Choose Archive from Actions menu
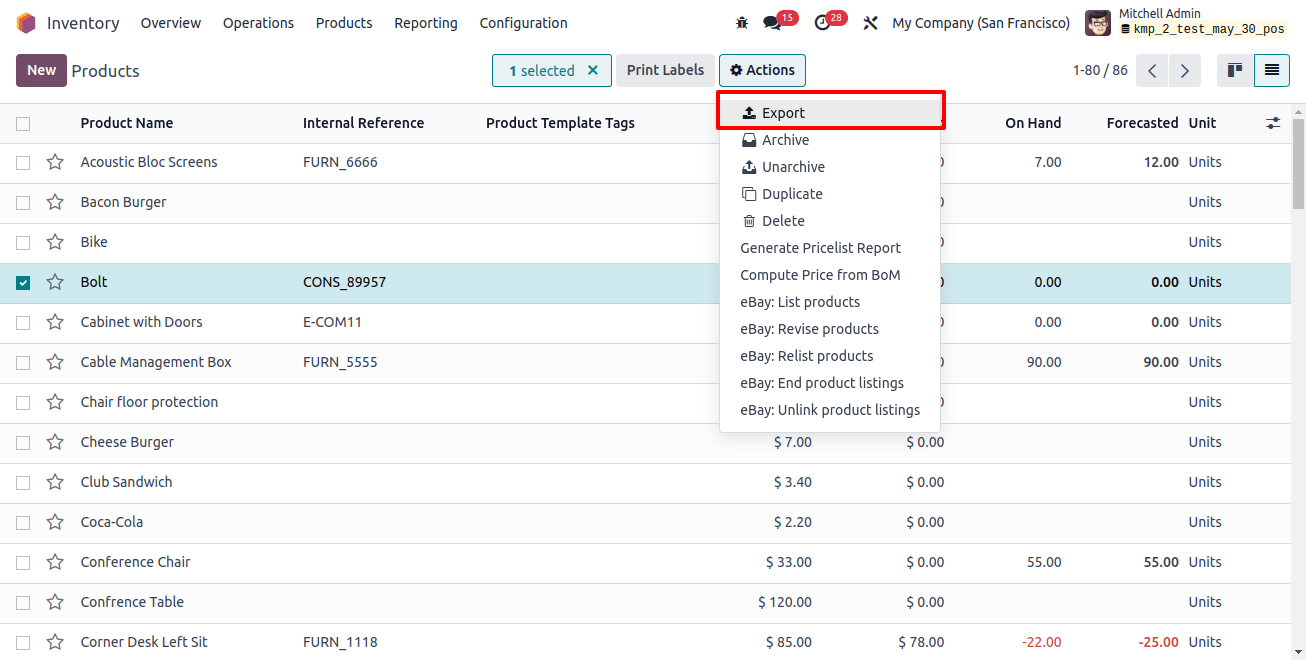Screen dimensions: 1306x660 click(x=830, y=140)
